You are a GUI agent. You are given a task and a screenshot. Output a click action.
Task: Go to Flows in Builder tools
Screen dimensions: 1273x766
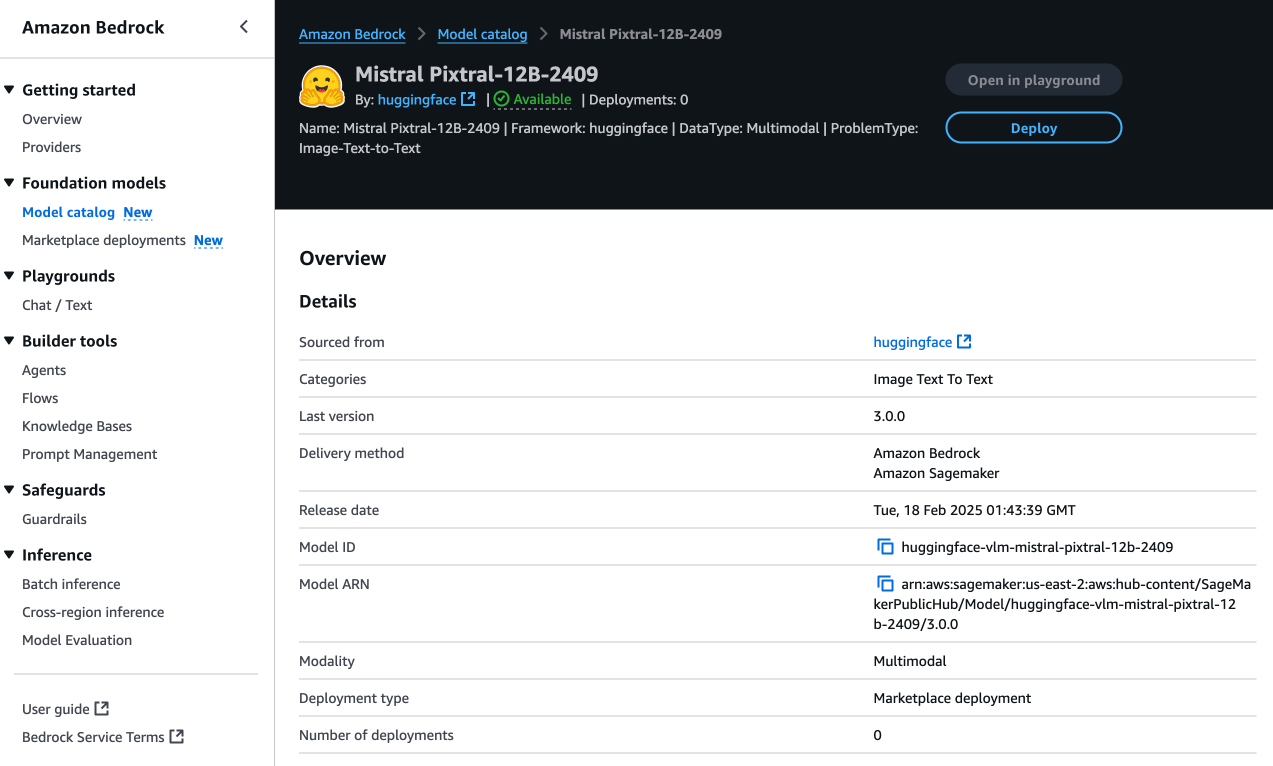[40, 398]
